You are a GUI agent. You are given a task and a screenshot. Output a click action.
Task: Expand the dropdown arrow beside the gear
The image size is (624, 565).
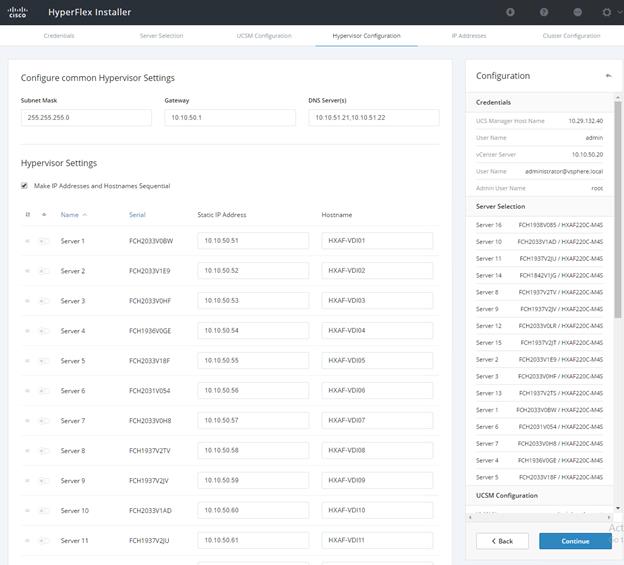pyautogui.click(x=620, y=12)
